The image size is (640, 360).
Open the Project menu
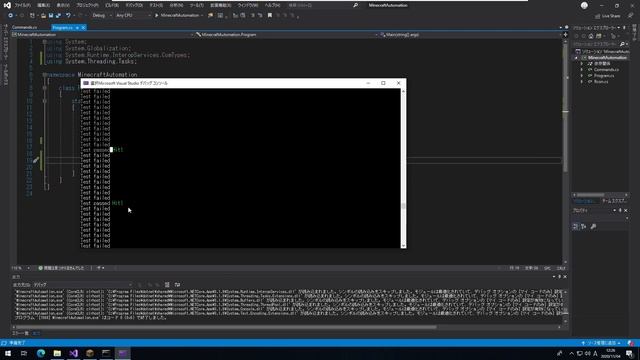87,5
